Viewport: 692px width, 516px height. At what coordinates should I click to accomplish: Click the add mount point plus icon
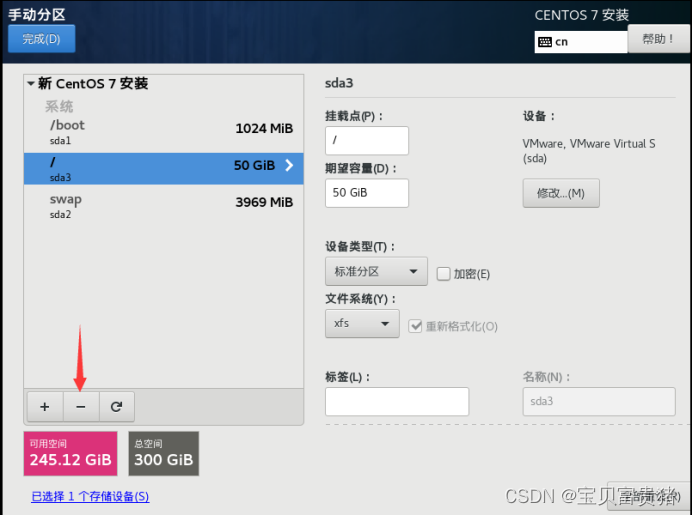click(45, 407)
